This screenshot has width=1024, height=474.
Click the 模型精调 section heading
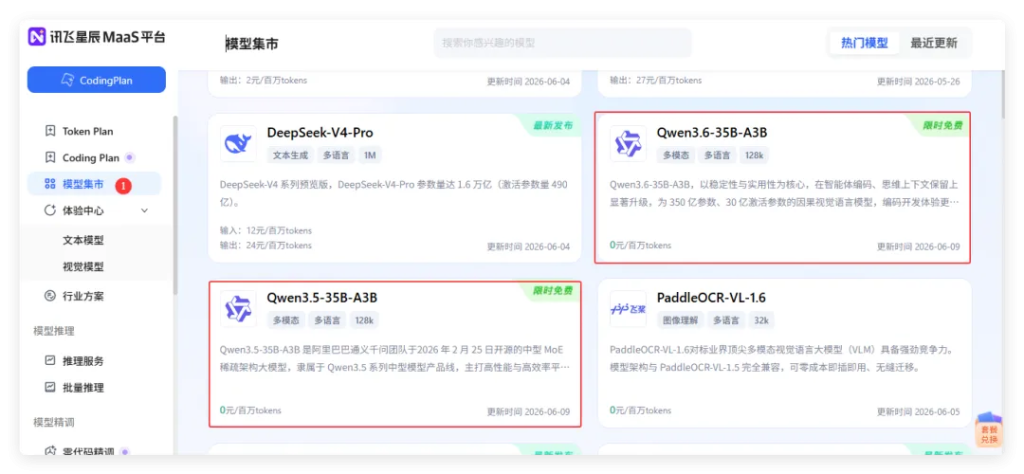coord(54,422)
